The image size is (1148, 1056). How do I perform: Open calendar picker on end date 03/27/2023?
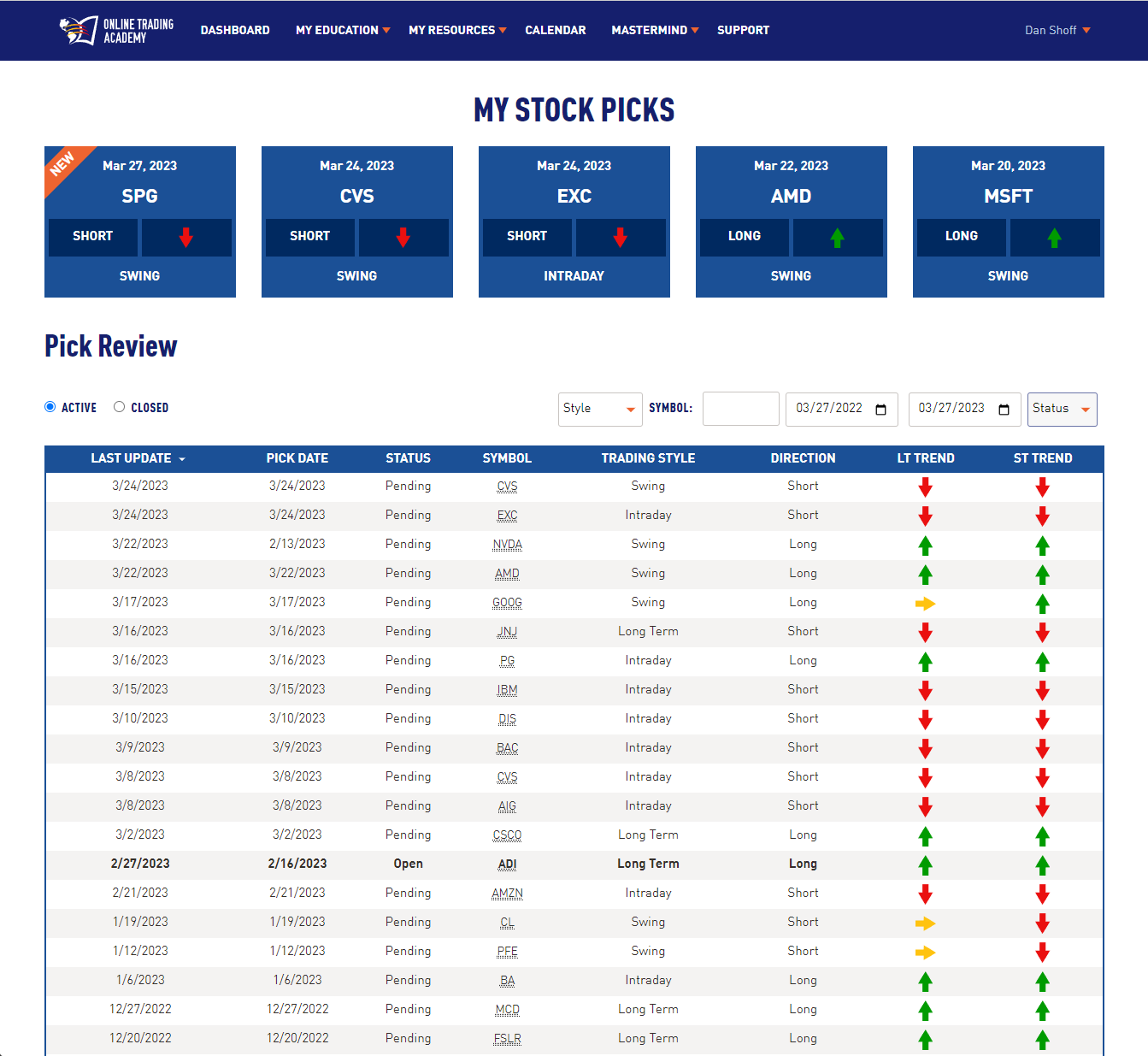[x=1004, y=410]
